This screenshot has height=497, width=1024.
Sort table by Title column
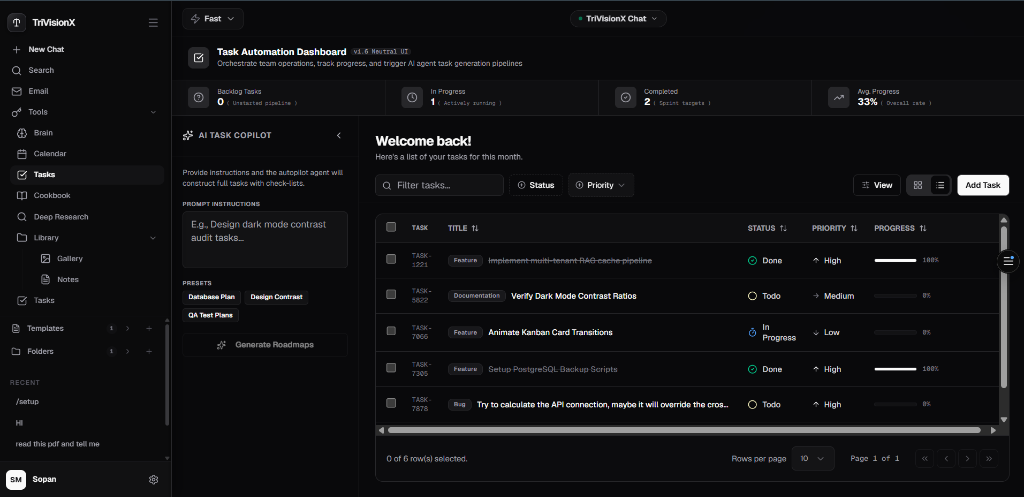click(x=463, y=228)
